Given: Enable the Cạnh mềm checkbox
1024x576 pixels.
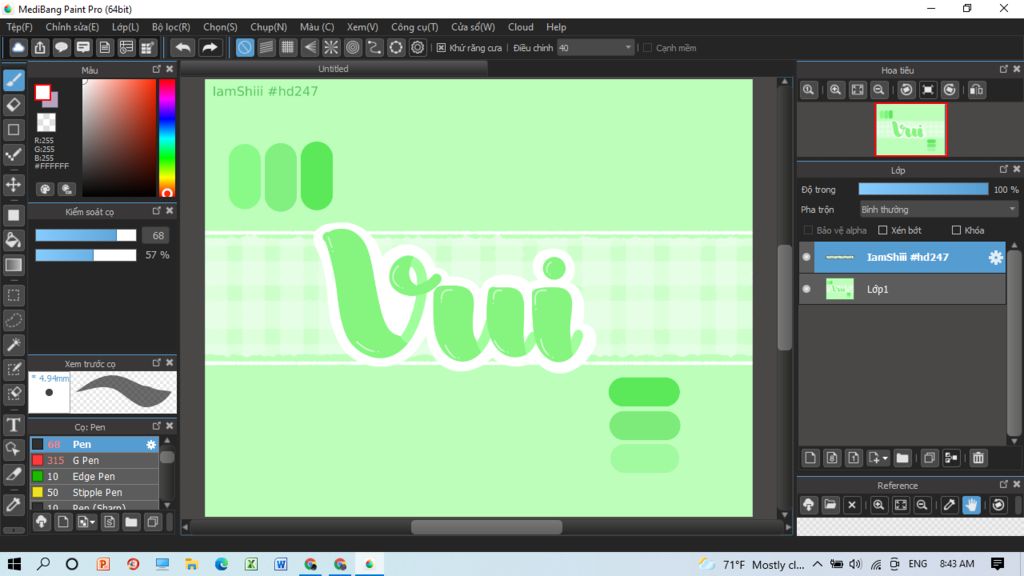Looking at the screenshot, I should (x=648, y=48).
